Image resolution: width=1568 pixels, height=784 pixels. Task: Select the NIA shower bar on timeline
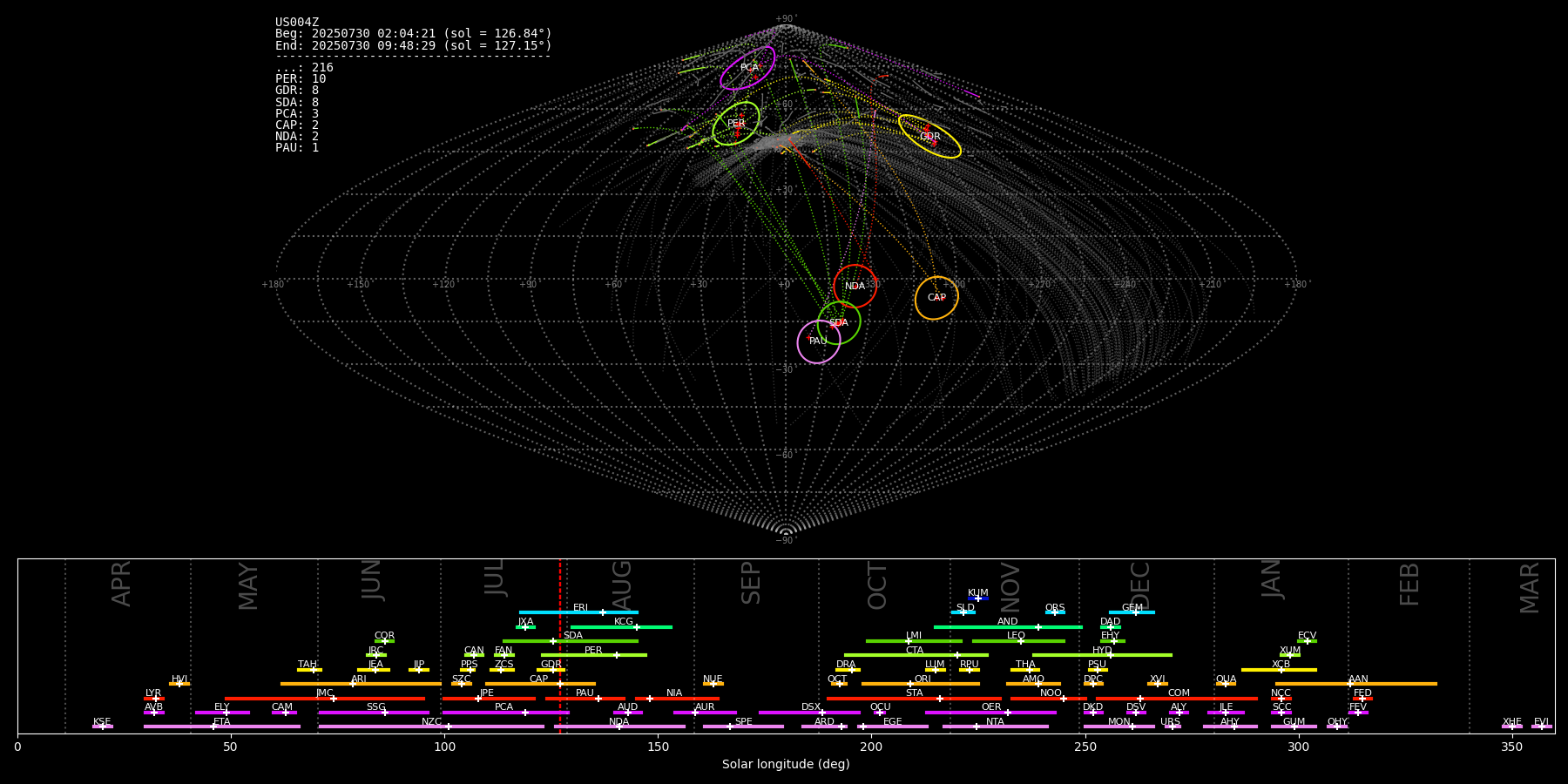tap(677, 699)
